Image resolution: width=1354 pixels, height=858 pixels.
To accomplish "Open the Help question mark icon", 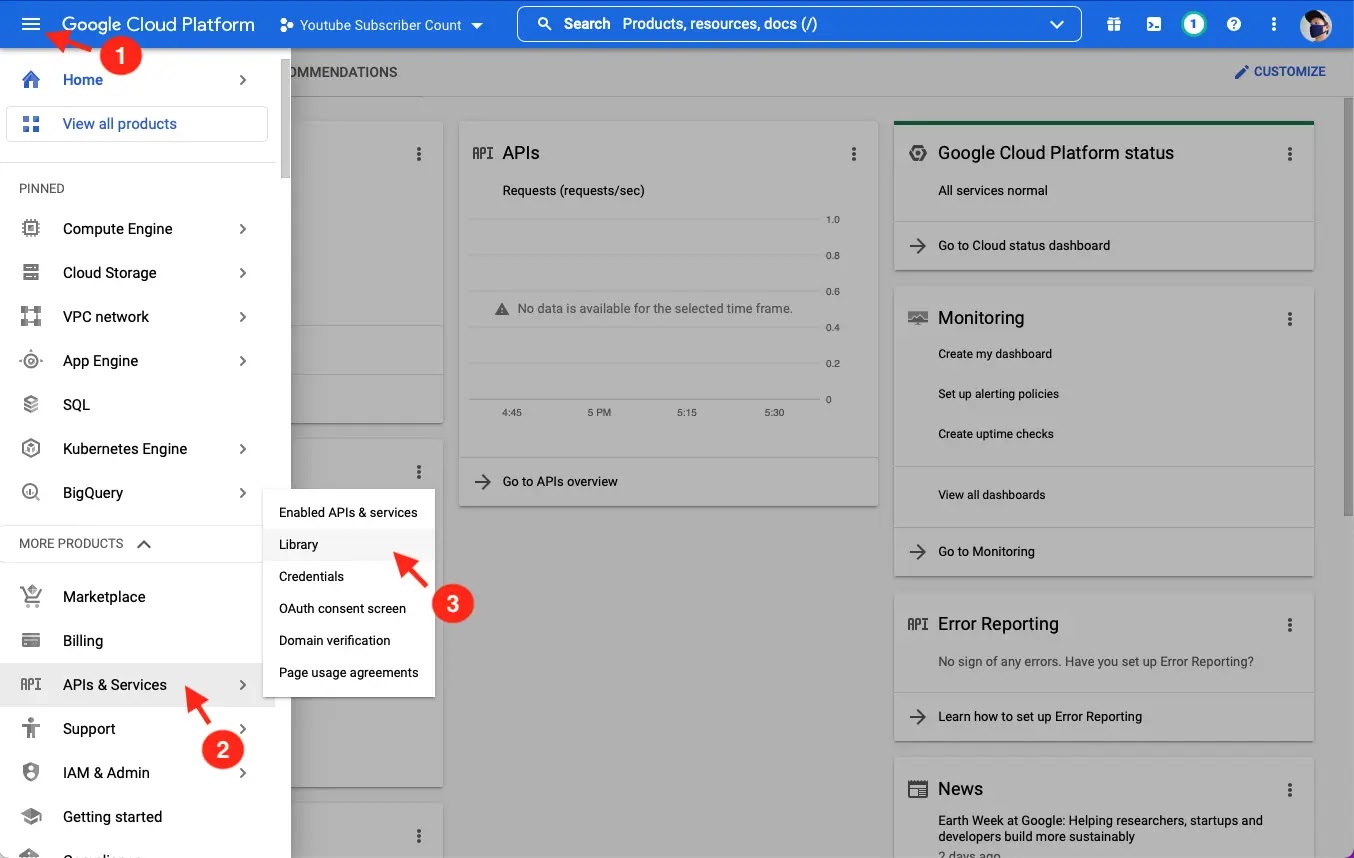I will tap(1234, 24).
